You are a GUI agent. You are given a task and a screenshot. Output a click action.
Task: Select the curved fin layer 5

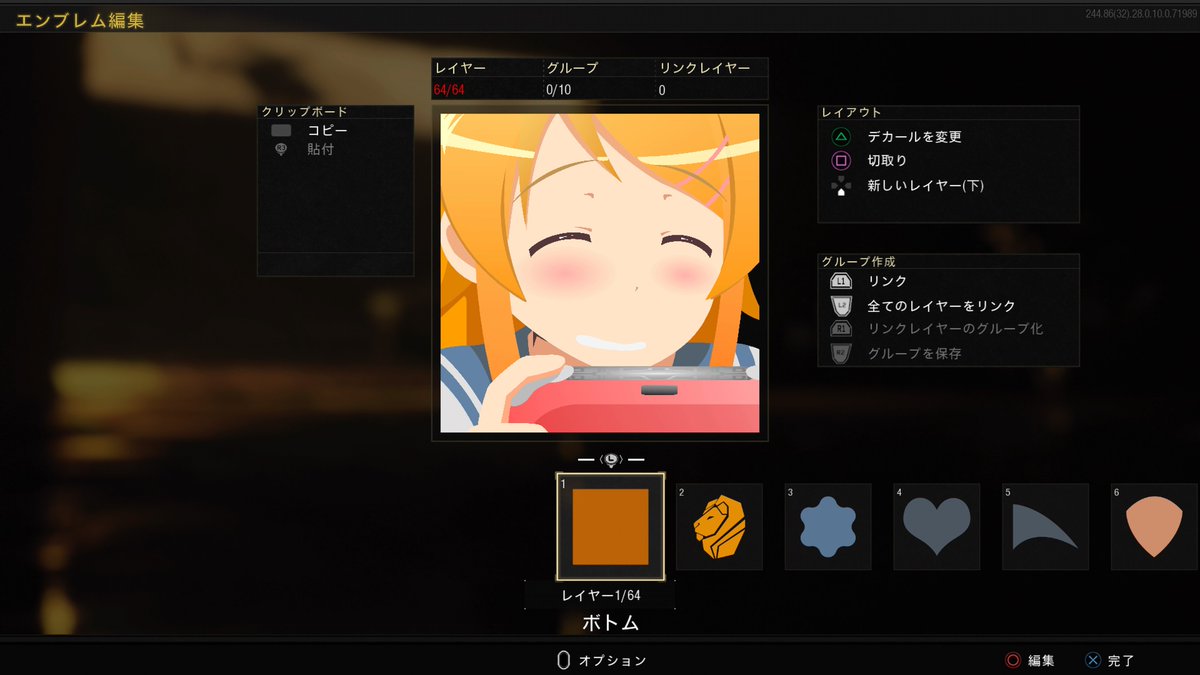tap(1046, 527)
